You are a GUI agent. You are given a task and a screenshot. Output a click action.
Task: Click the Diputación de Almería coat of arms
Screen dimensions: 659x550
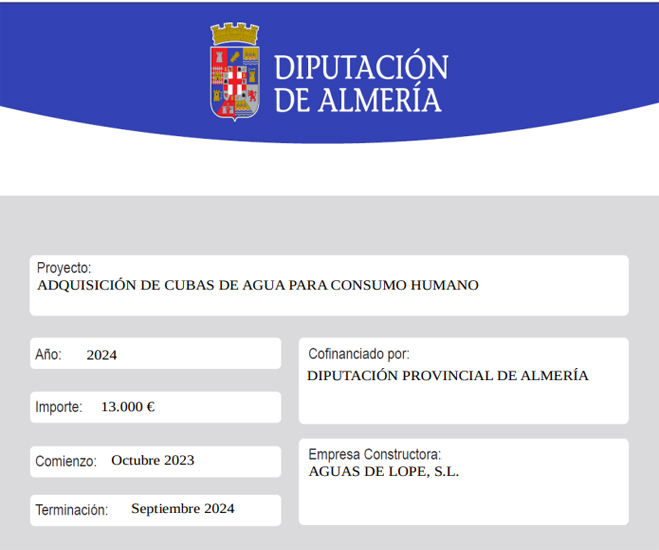(x=235, y=72)
